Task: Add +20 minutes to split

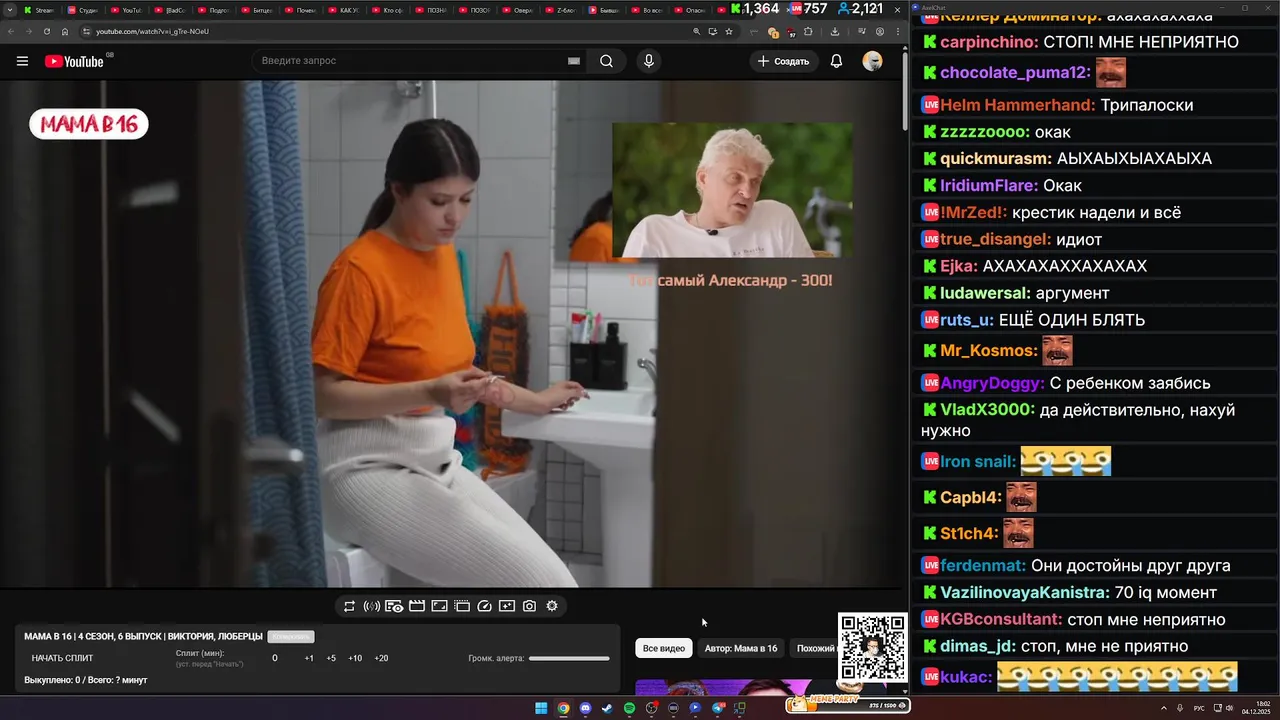Action: tap(381, 658)
